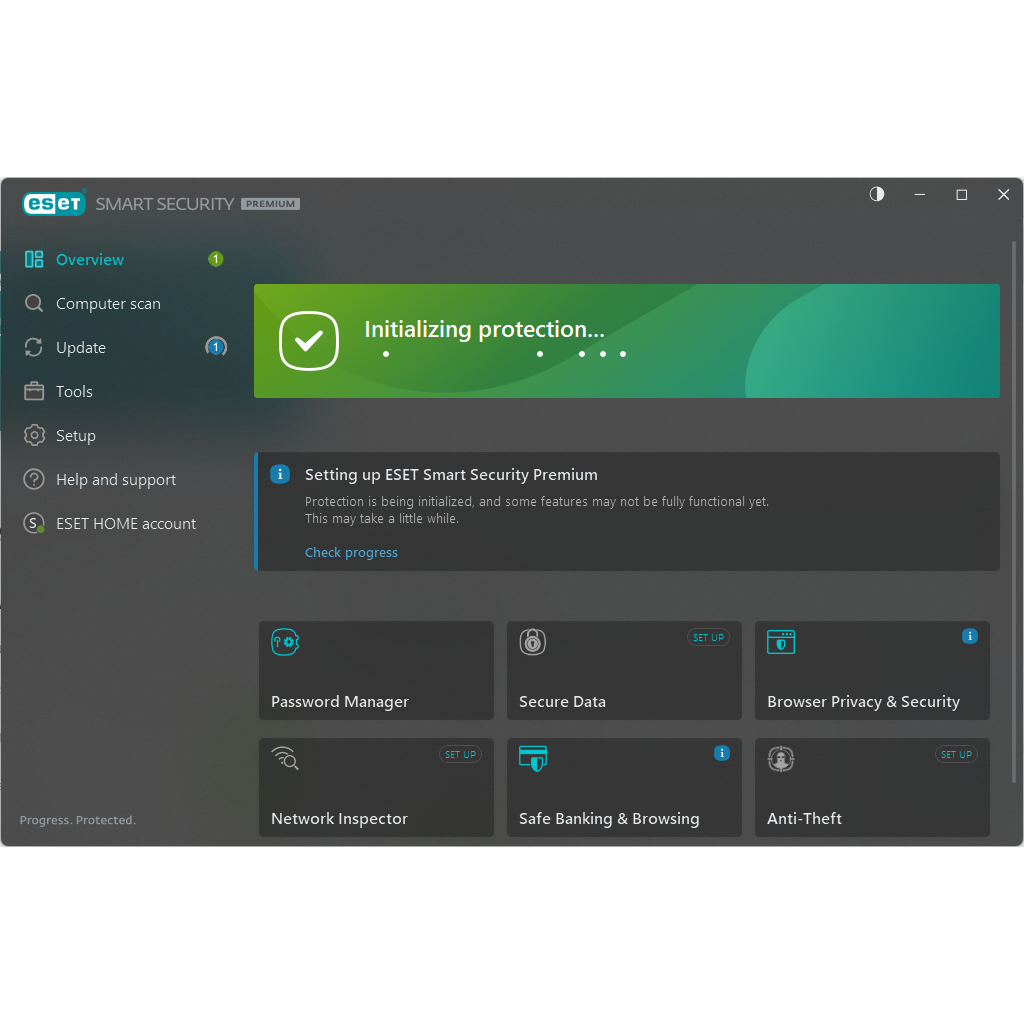Click the Safe Banking card shield icon

[533, 759]
